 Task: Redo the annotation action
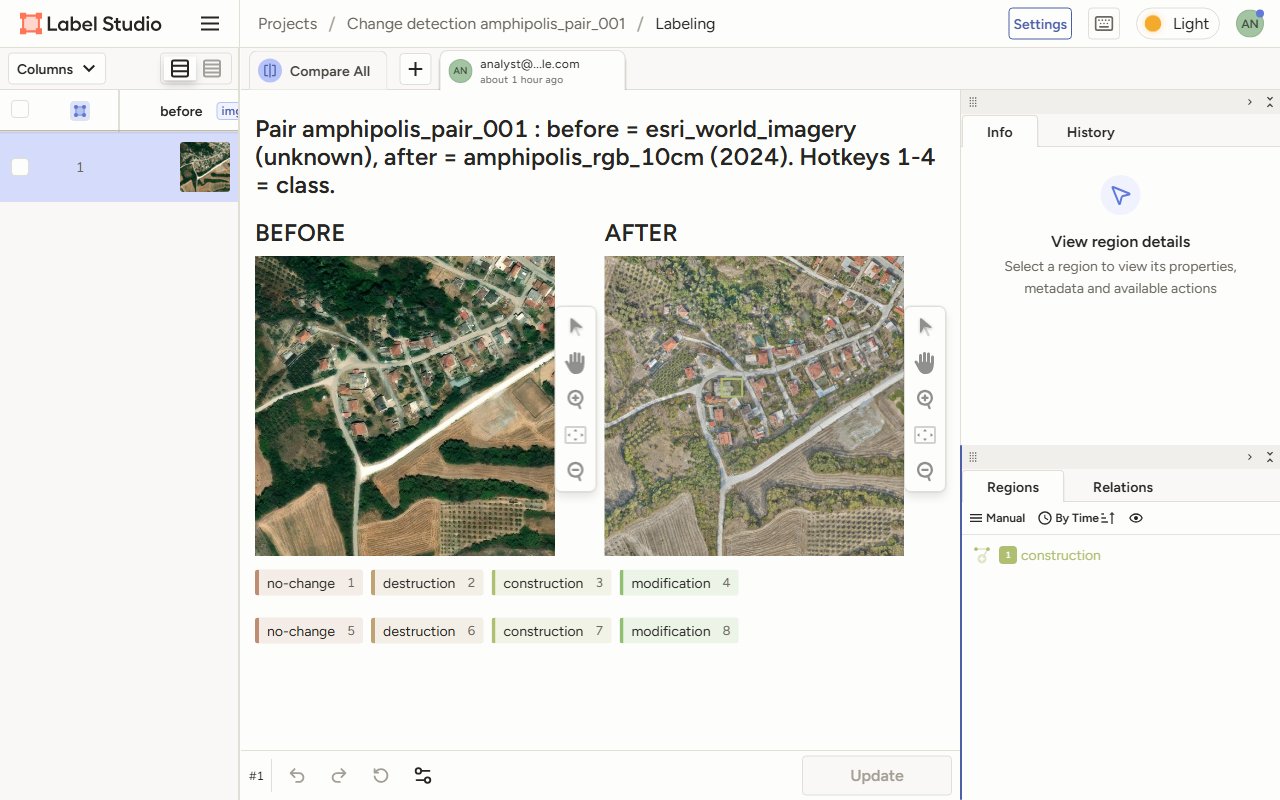[x=339, y=776]
